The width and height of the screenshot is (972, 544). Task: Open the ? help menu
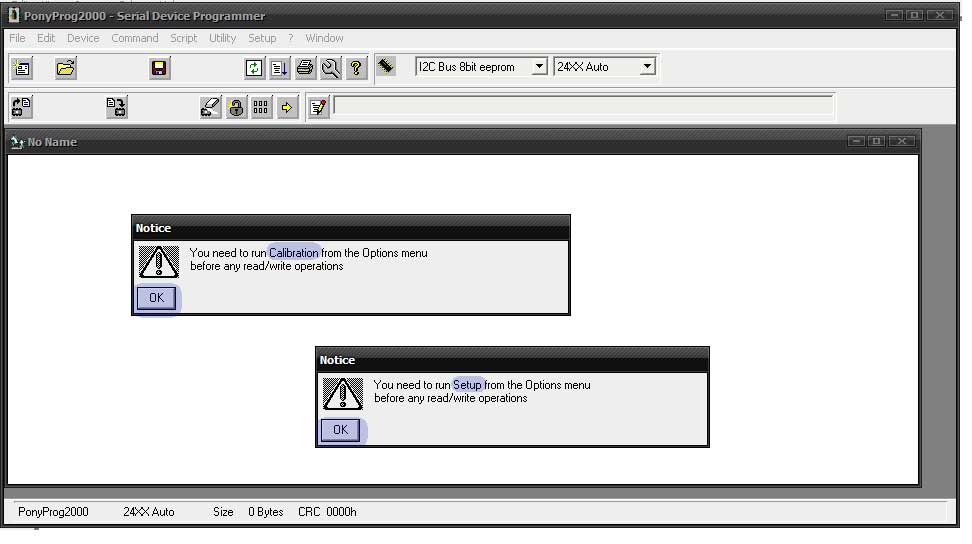click(290, 38)
